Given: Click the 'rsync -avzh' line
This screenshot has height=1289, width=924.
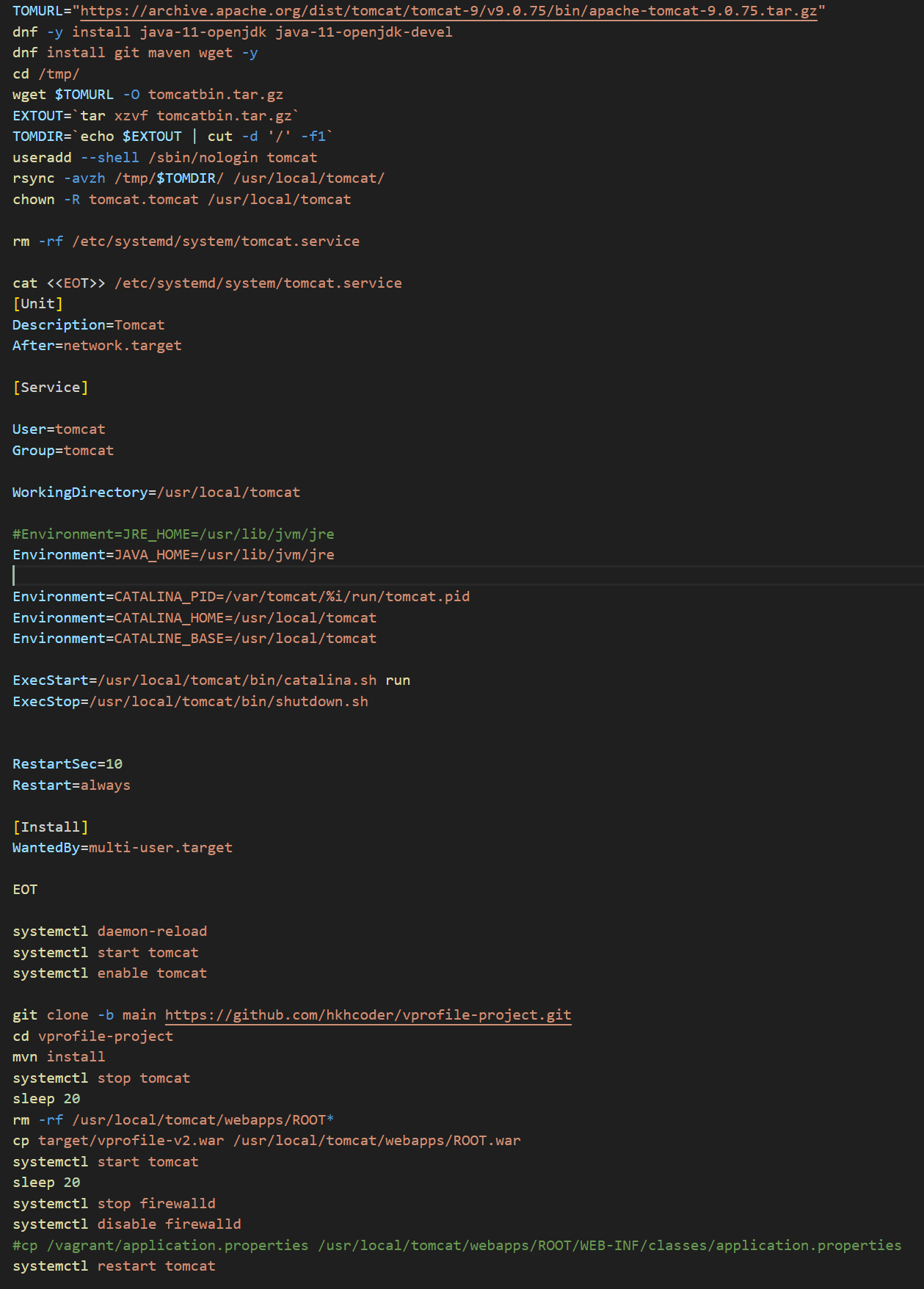Looking at the screenshot, I should point(198,178).
